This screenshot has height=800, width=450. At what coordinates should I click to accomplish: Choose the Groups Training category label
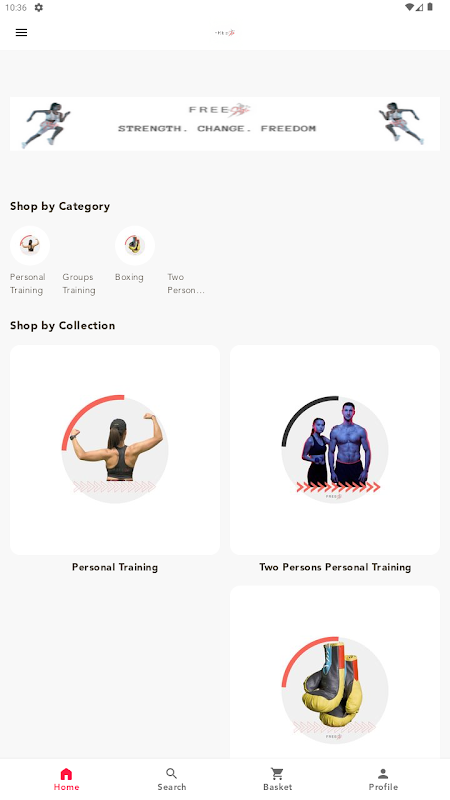point(79,284)
